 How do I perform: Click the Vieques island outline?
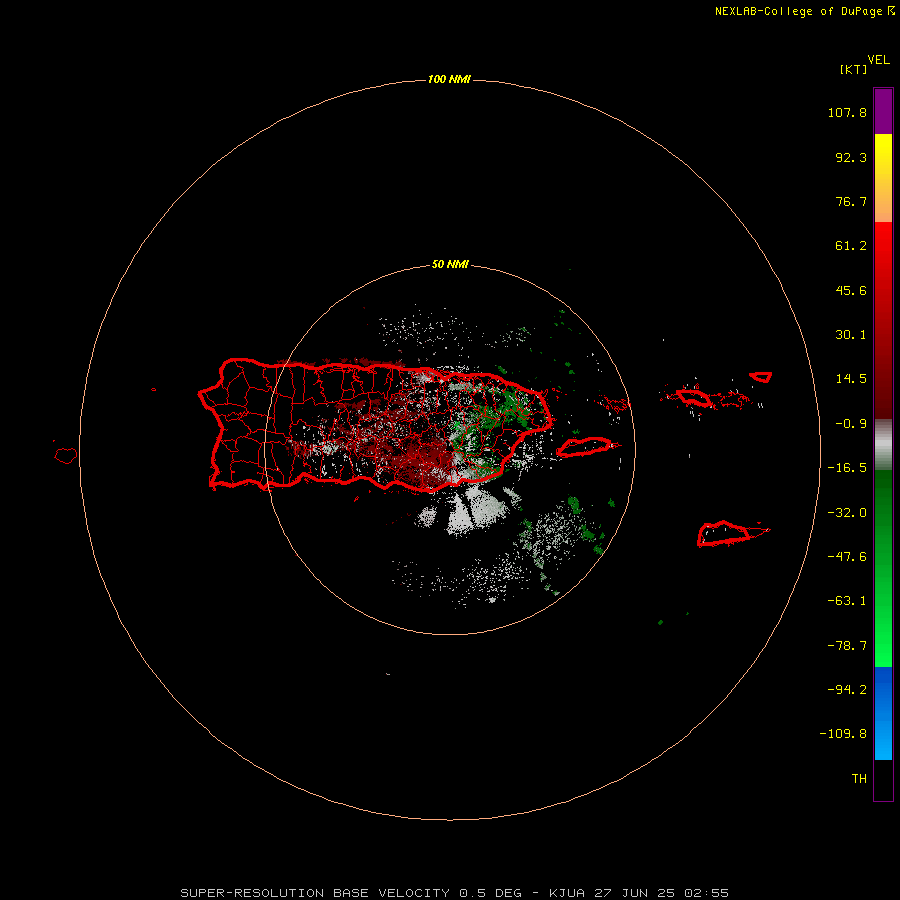coord(586,447)
